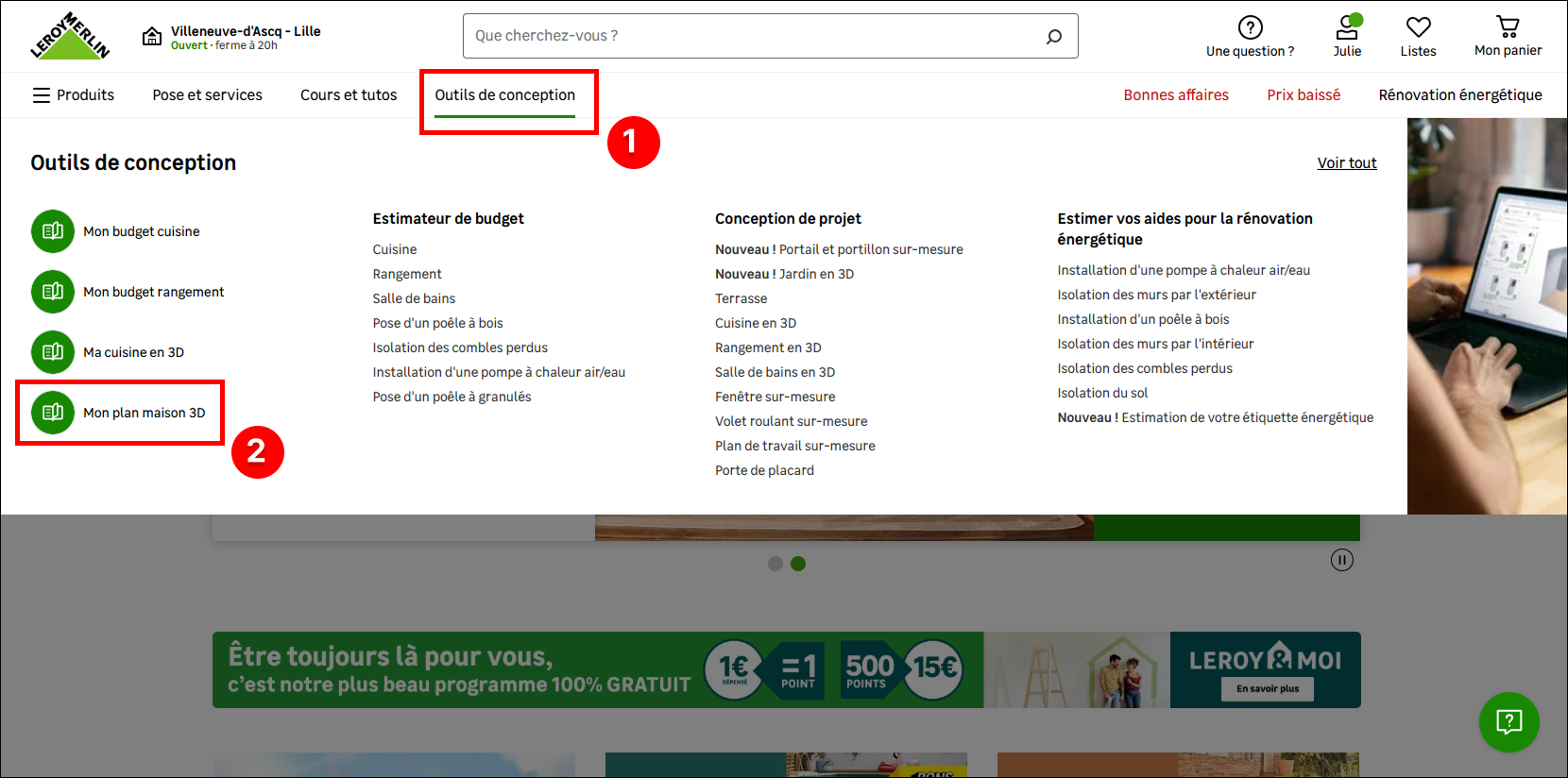Open Plan de travail sur-mesure
This screenshot has width=1568, height=778.
coord(795,446)
